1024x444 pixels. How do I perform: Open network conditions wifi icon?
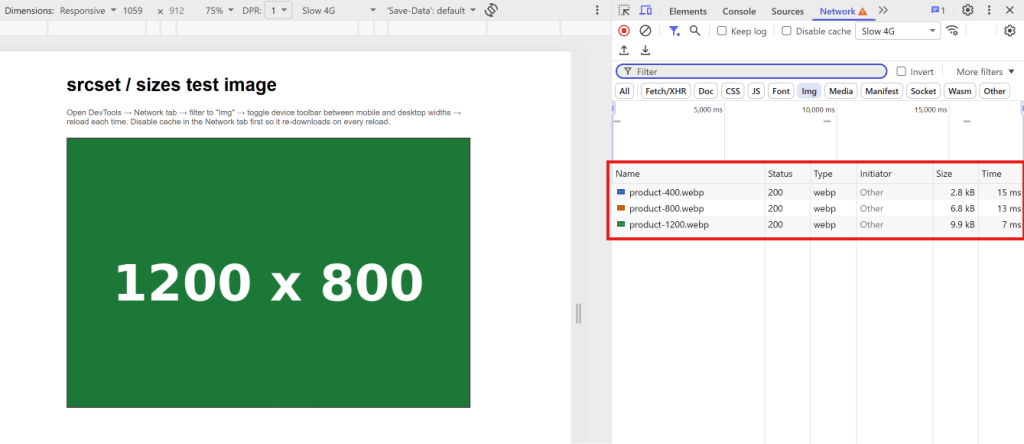point(952,31)
